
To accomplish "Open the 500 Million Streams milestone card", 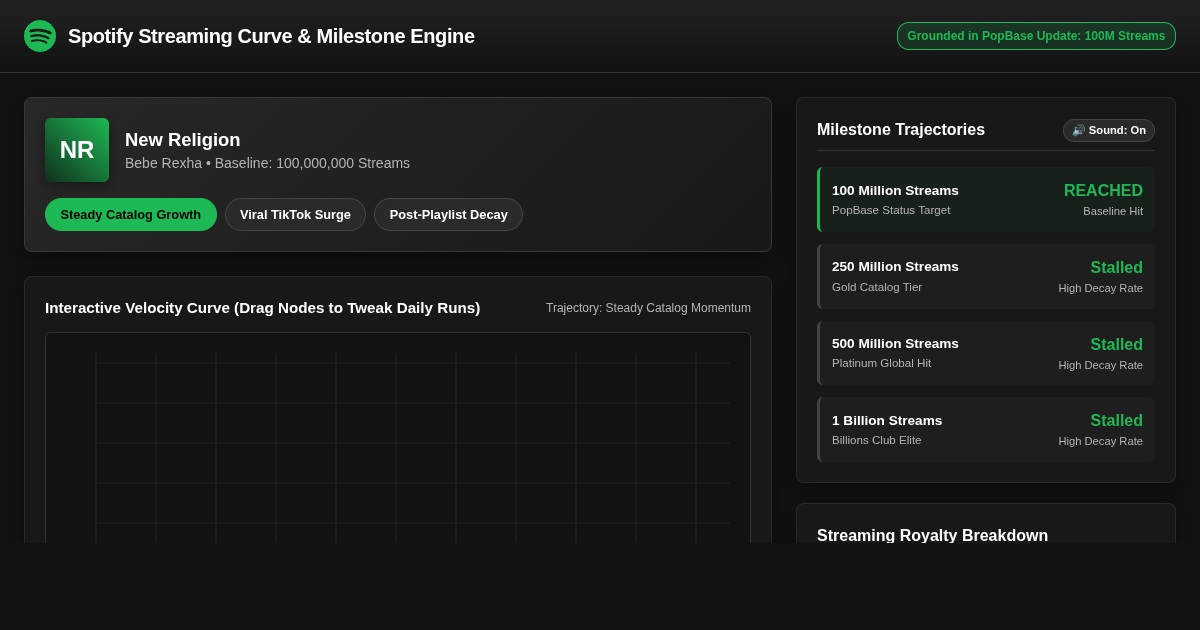I will coord(986,353).
